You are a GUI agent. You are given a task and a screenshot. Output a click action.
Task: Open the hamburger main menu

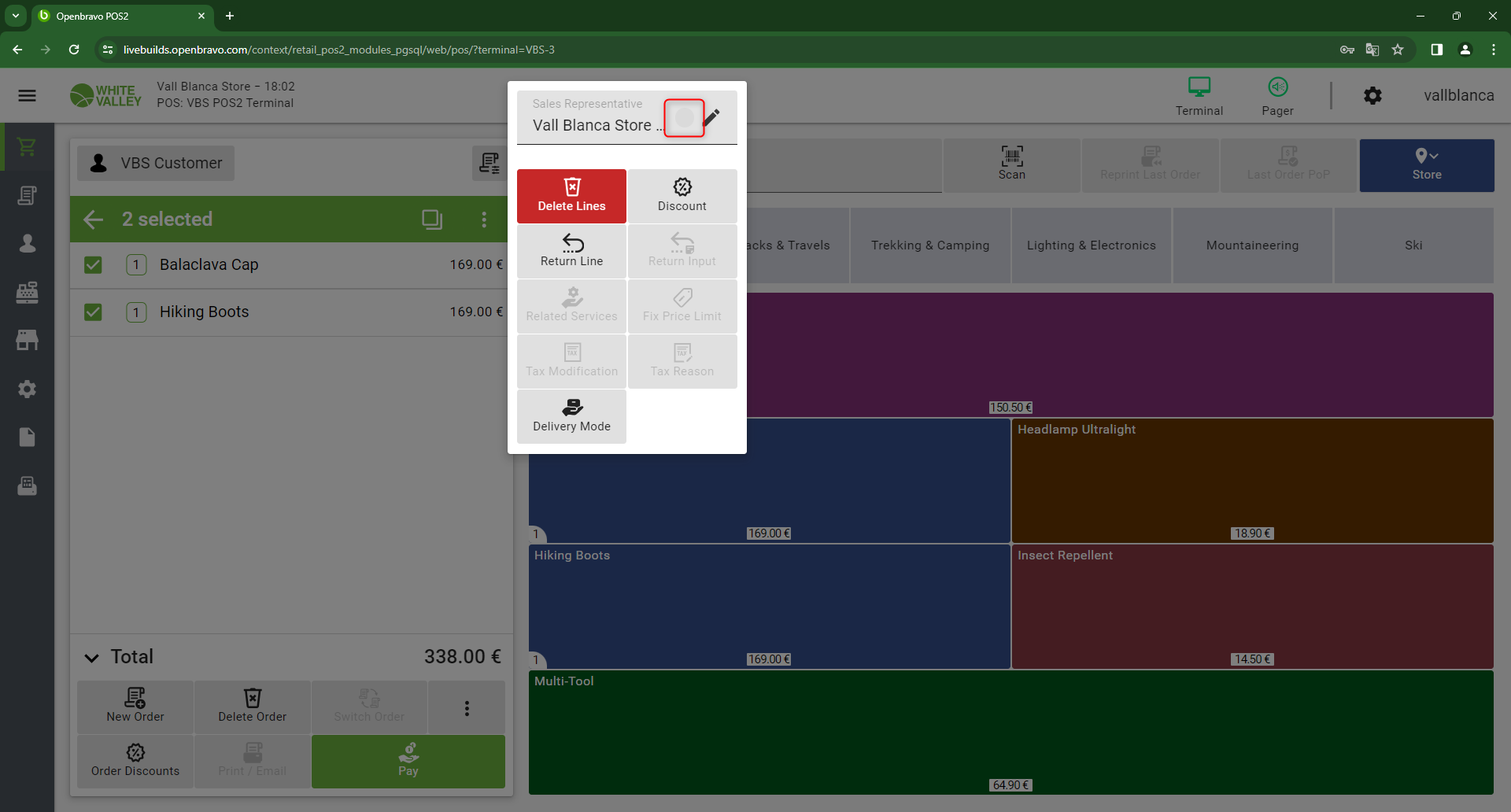point(28,95)
